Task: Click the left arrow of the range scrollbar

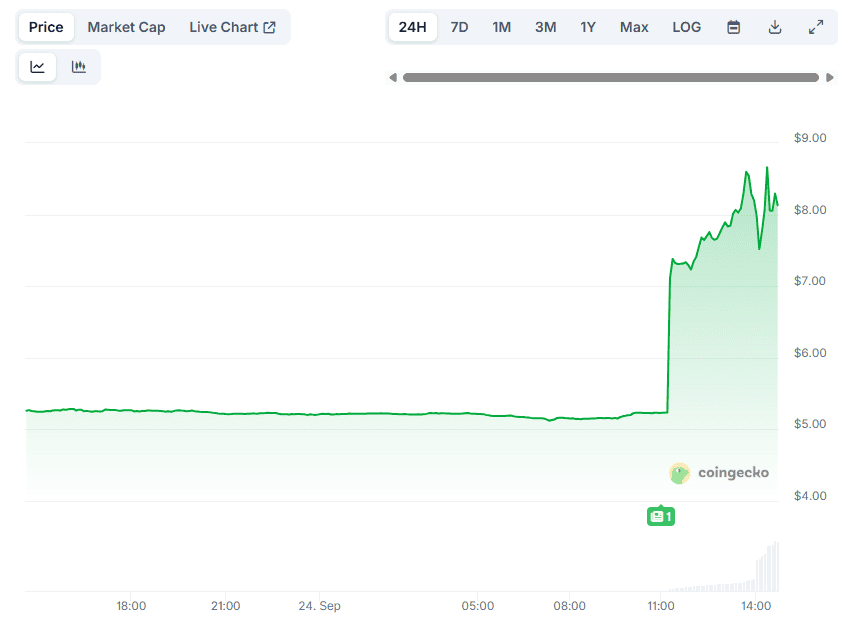Action: pyautogui.click(x=393, y=78)
